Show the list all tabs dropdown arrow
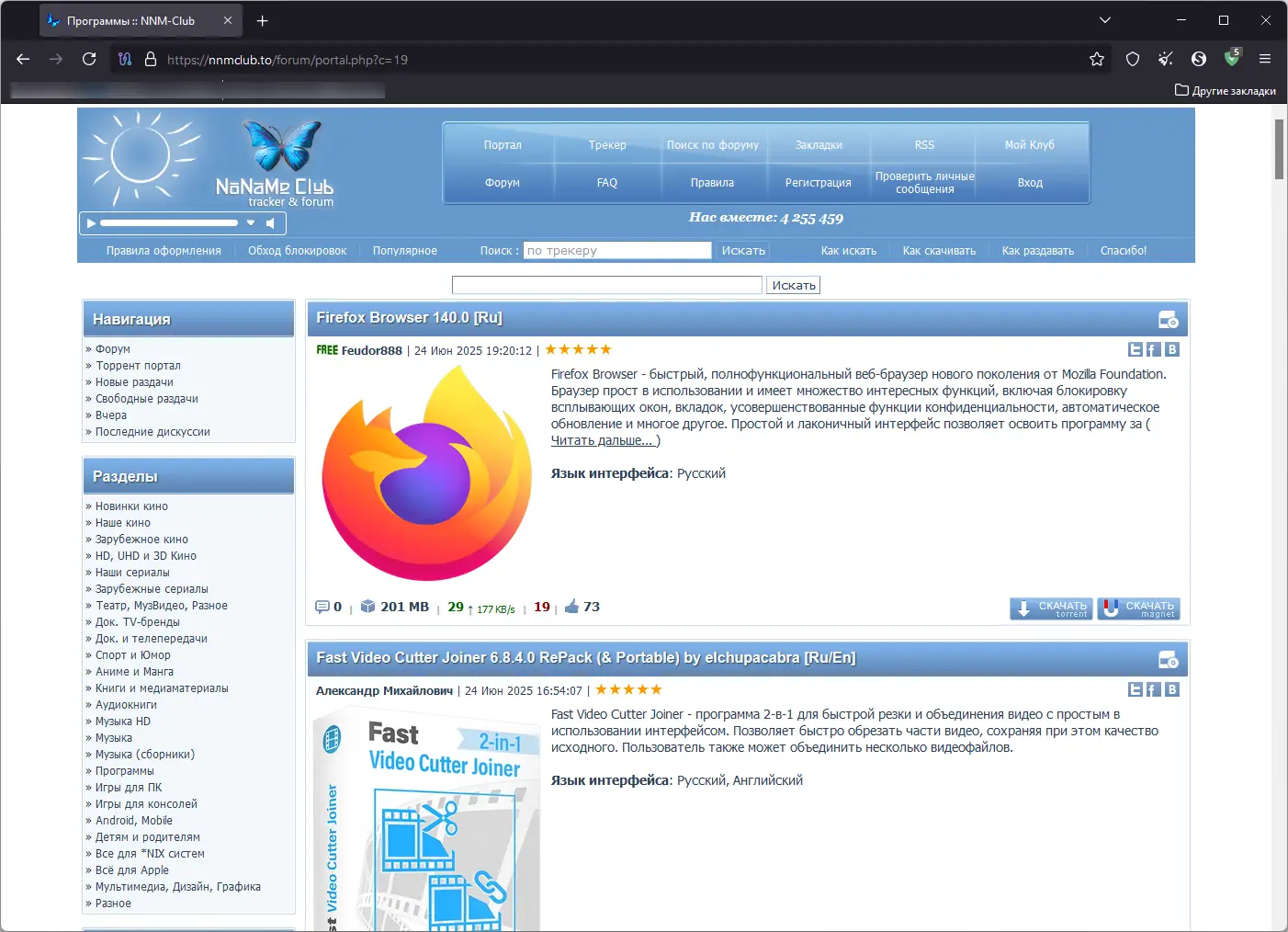This screenshot has width=1288, height=932. [x=1105, y=20]
